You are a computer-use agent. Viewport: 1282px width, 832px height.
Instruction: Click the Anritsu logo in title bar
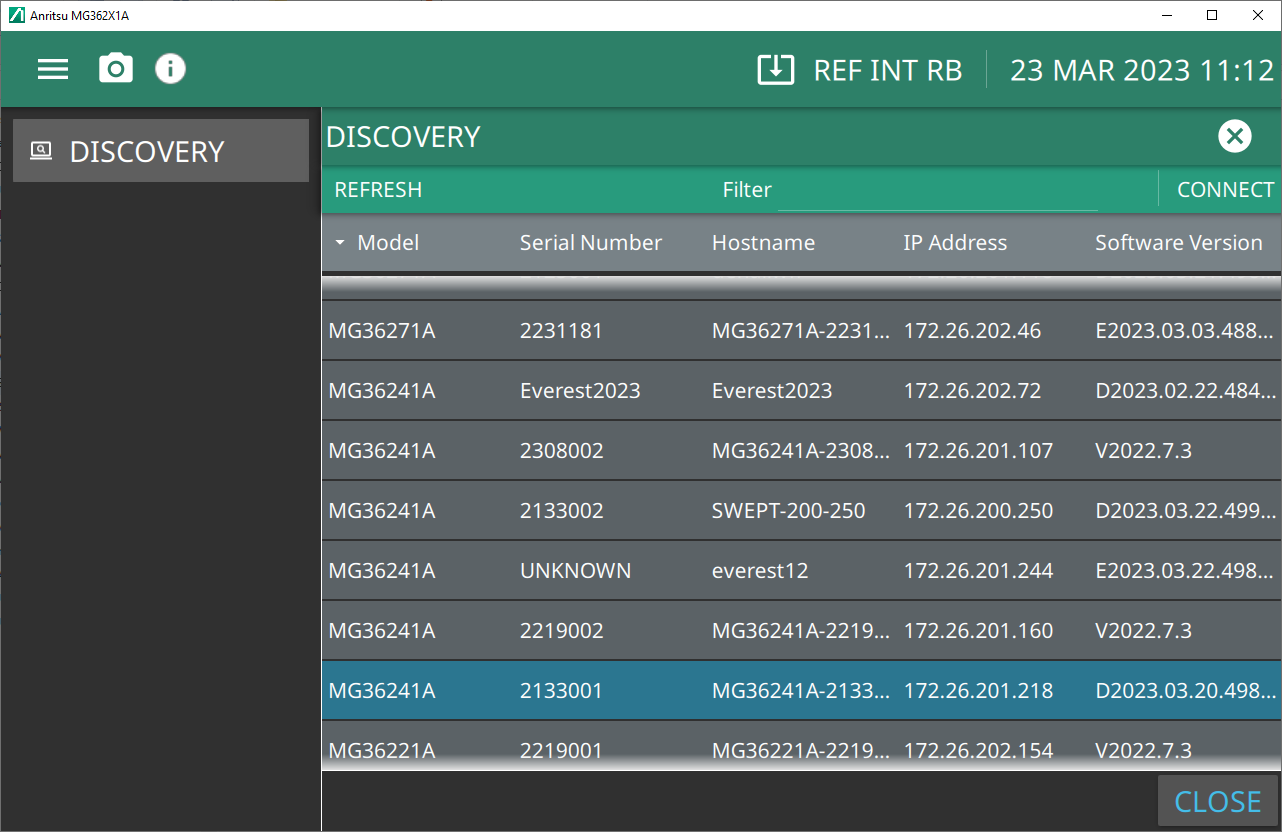pyautogui.click(x=16, y=15)
